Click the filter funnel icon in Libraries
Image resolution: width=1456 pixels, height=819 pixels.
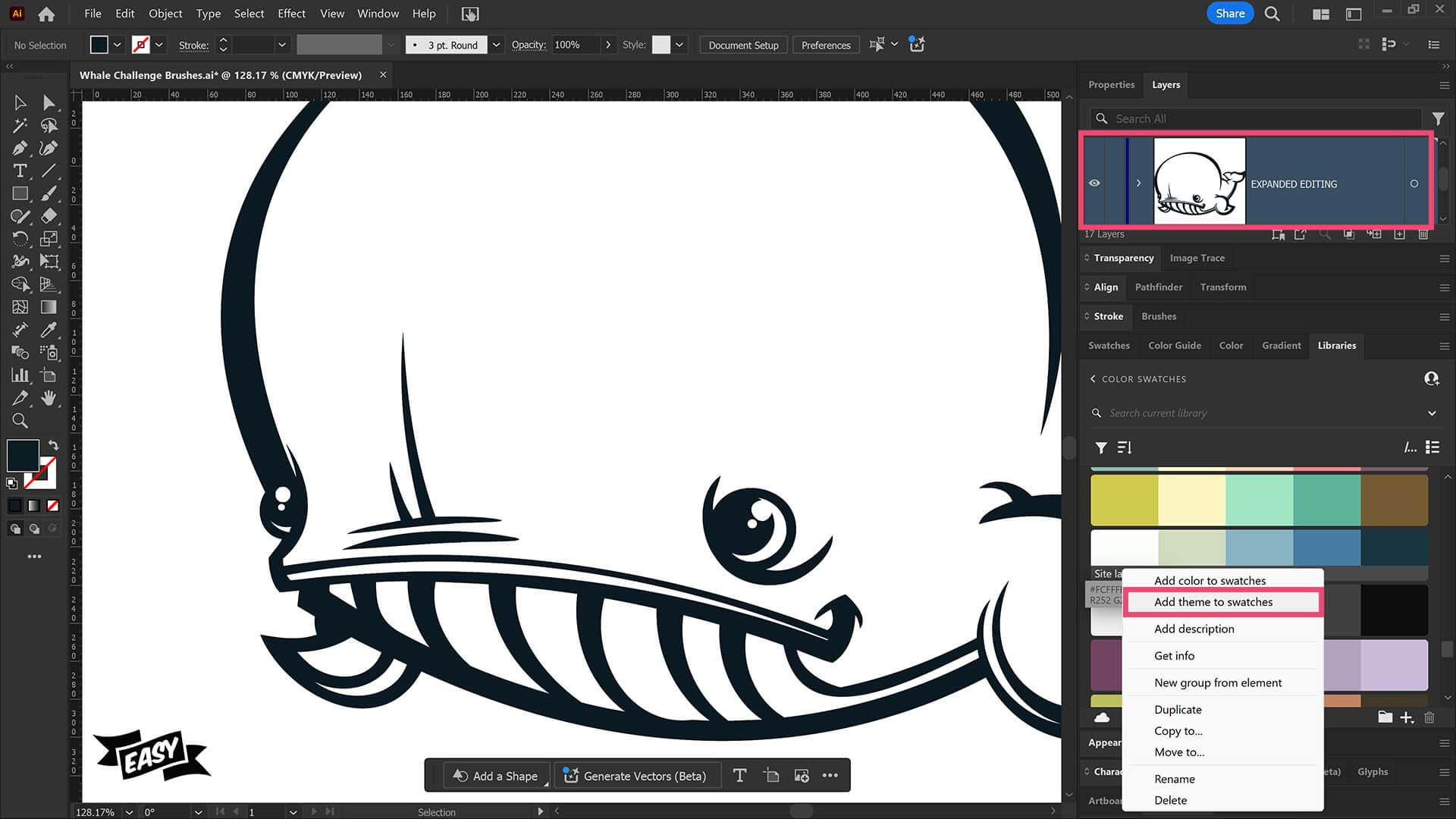[x=1101, y=447]
